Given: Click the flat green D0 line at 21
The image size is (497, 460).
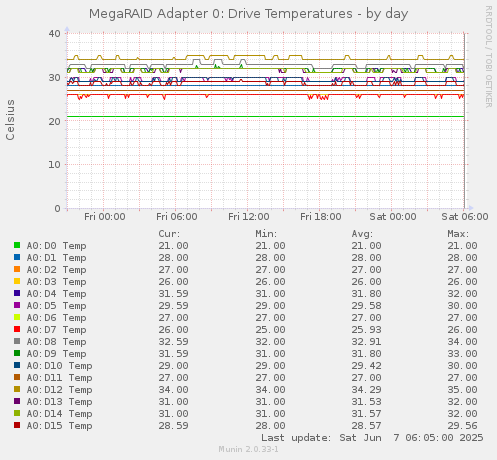Looking at the screenshot, I should click(265, 117).
